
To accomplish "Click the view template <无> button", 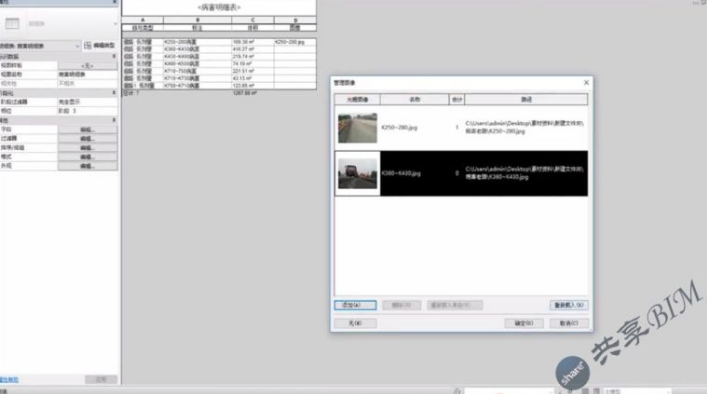I will (87, 65).
